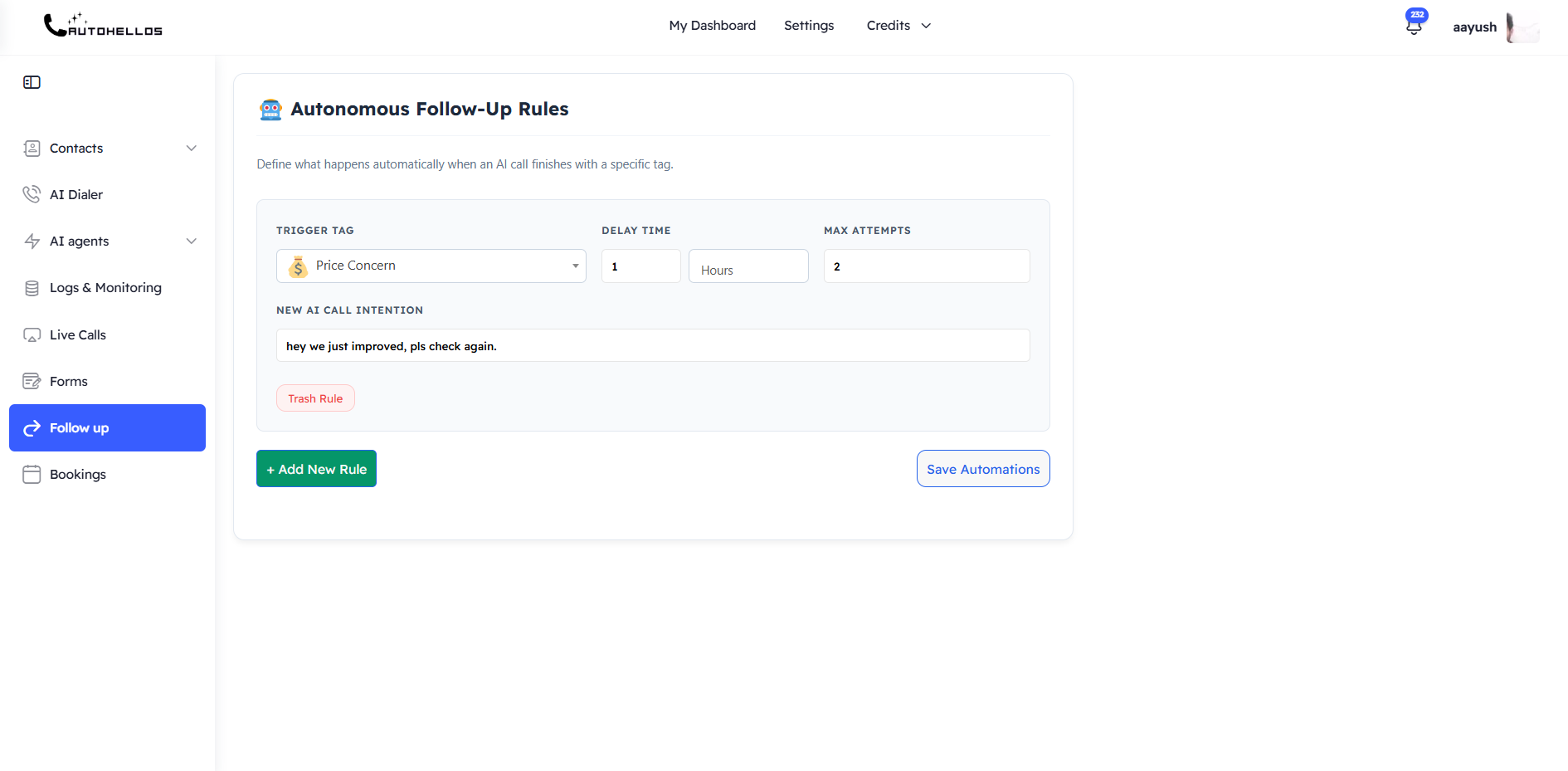
Task: Click the Bookings calendar icon
Action: click(x=32, y=475)
